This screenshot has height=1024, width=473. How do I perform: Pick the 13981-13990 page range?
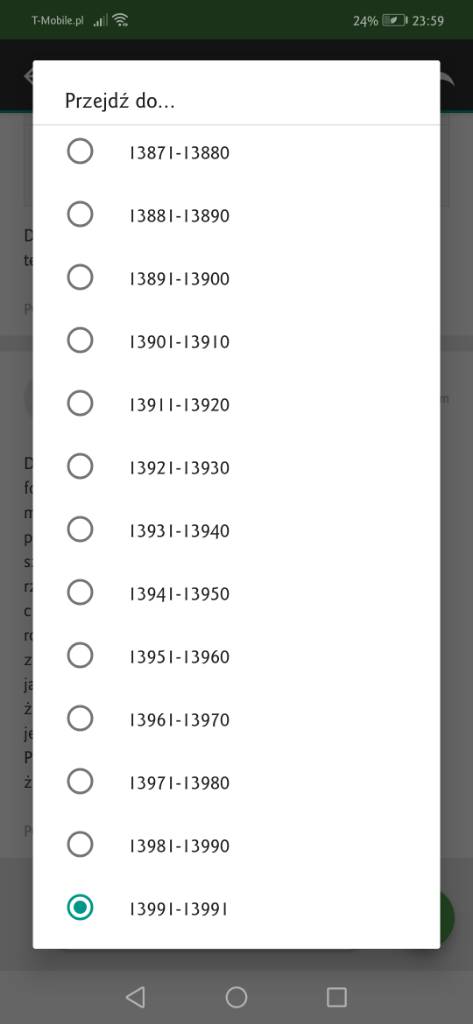pyautogui.click(x=236, y=845)
